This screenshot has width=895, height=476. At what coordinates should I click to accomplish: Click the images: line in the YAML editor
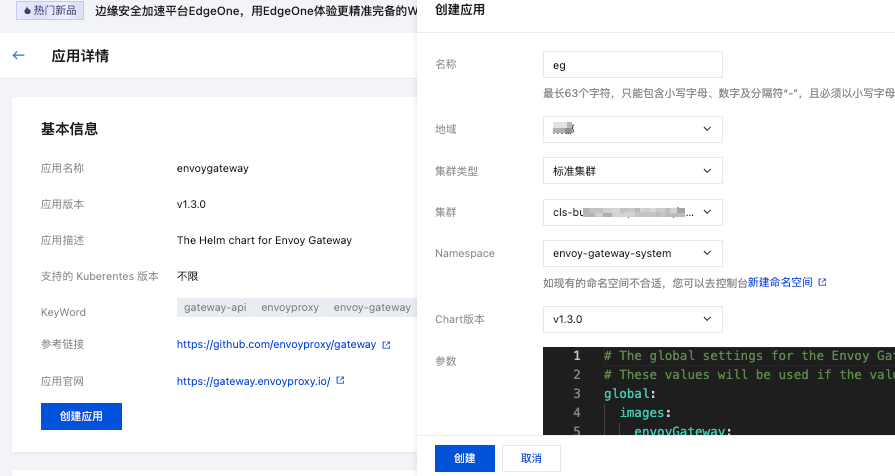click(x=646, y=413)
